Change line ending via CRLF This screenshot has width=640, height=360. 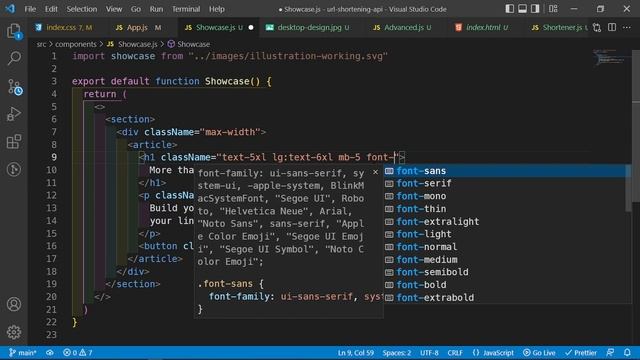(x=455, y=353)
